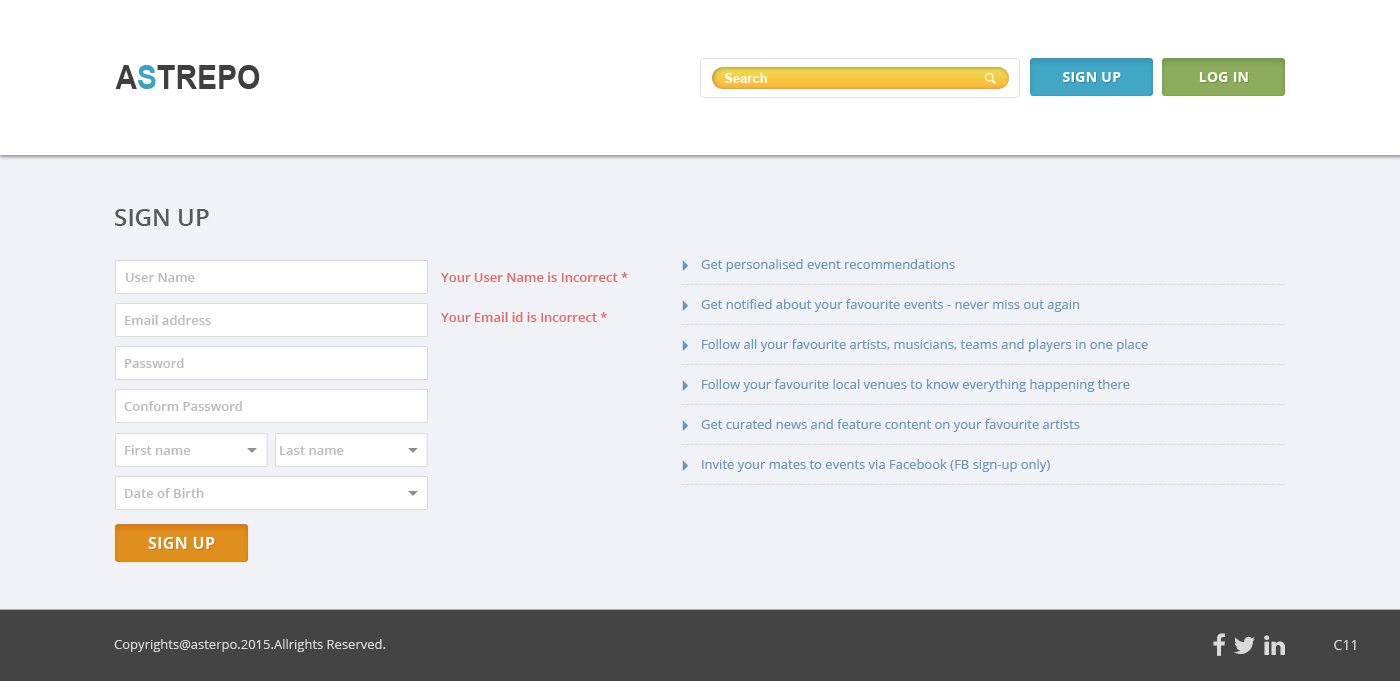Submit the orange SIGN UP form button
This screenshot has height=681, width=1400.
(x=181, y=543)
